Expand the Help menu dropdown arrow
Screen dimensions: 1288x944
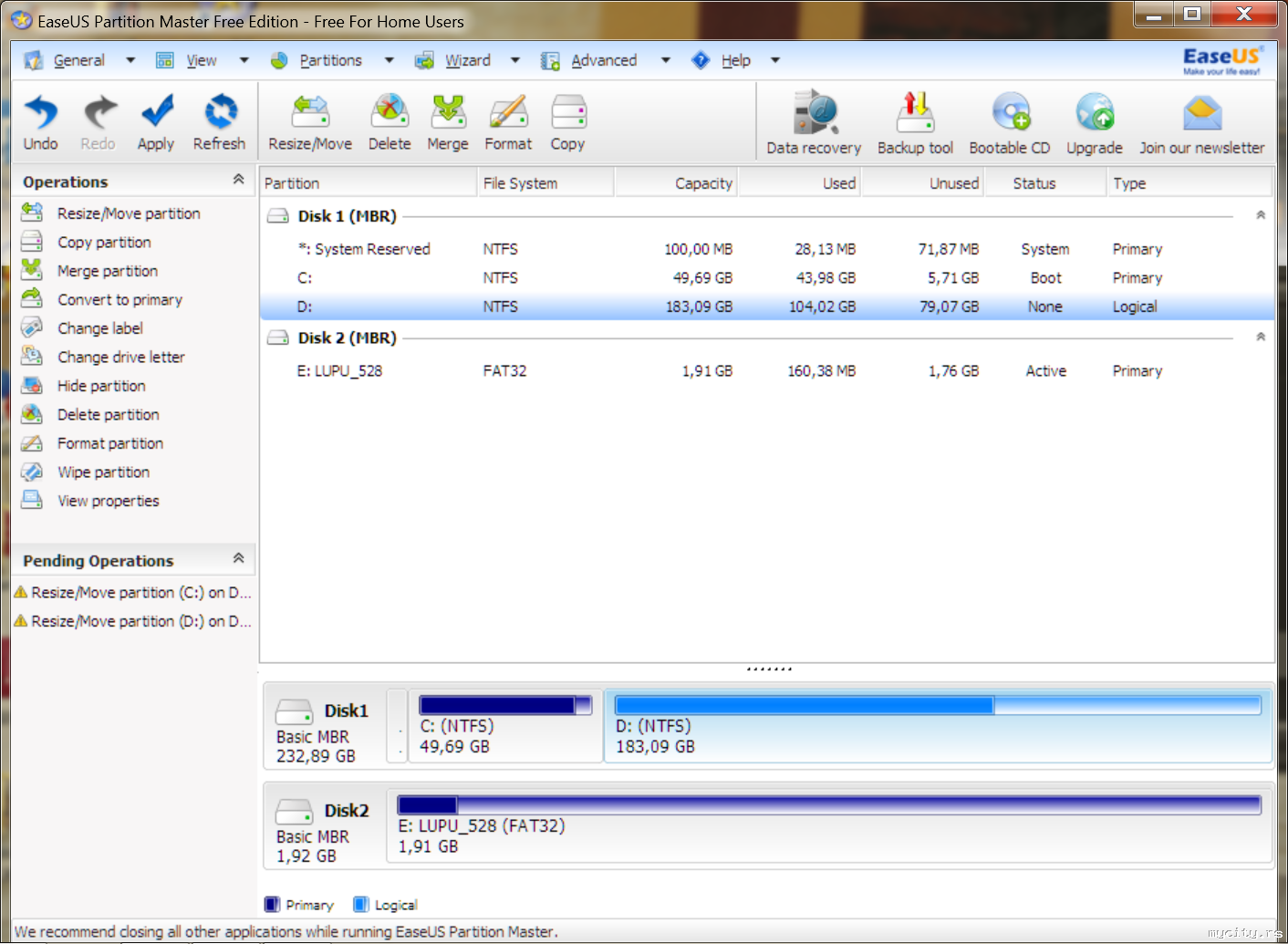pyautogui.click(x=775, y=60)
